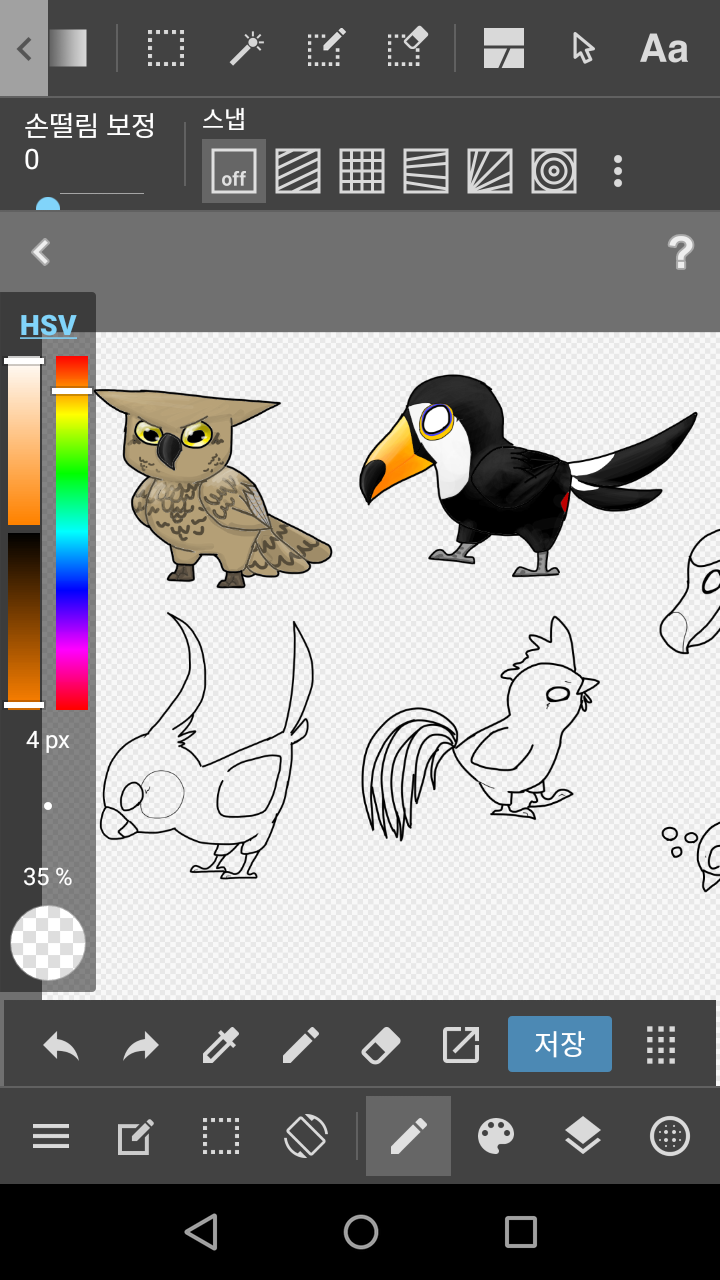Adjust the saturation bar
The width and height of the screenshot is (720, 1280).
pyautogui.click(x=24, y=441)
